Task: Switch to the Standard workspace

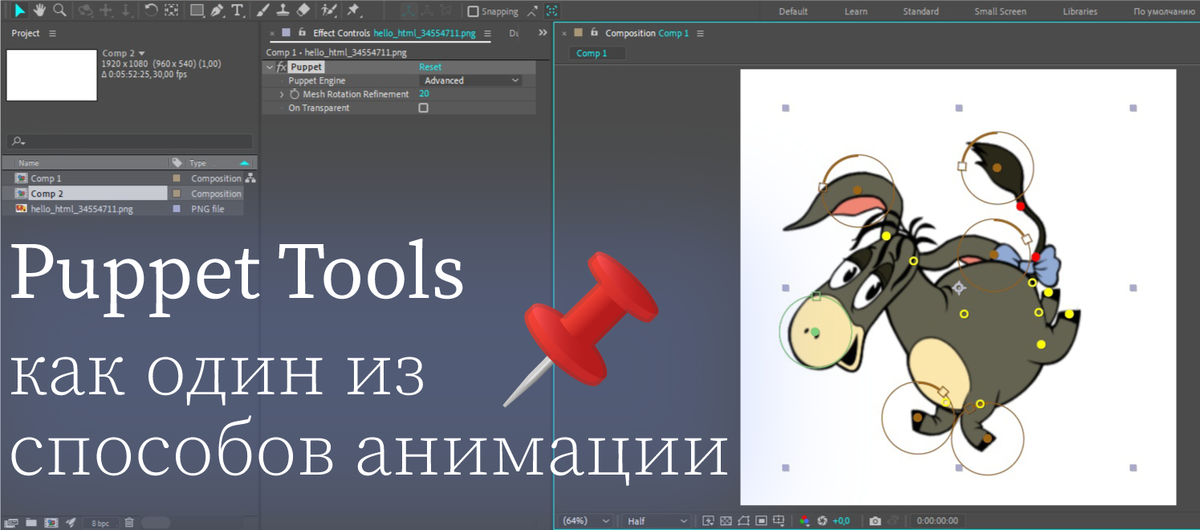Action: coord(921,12)
